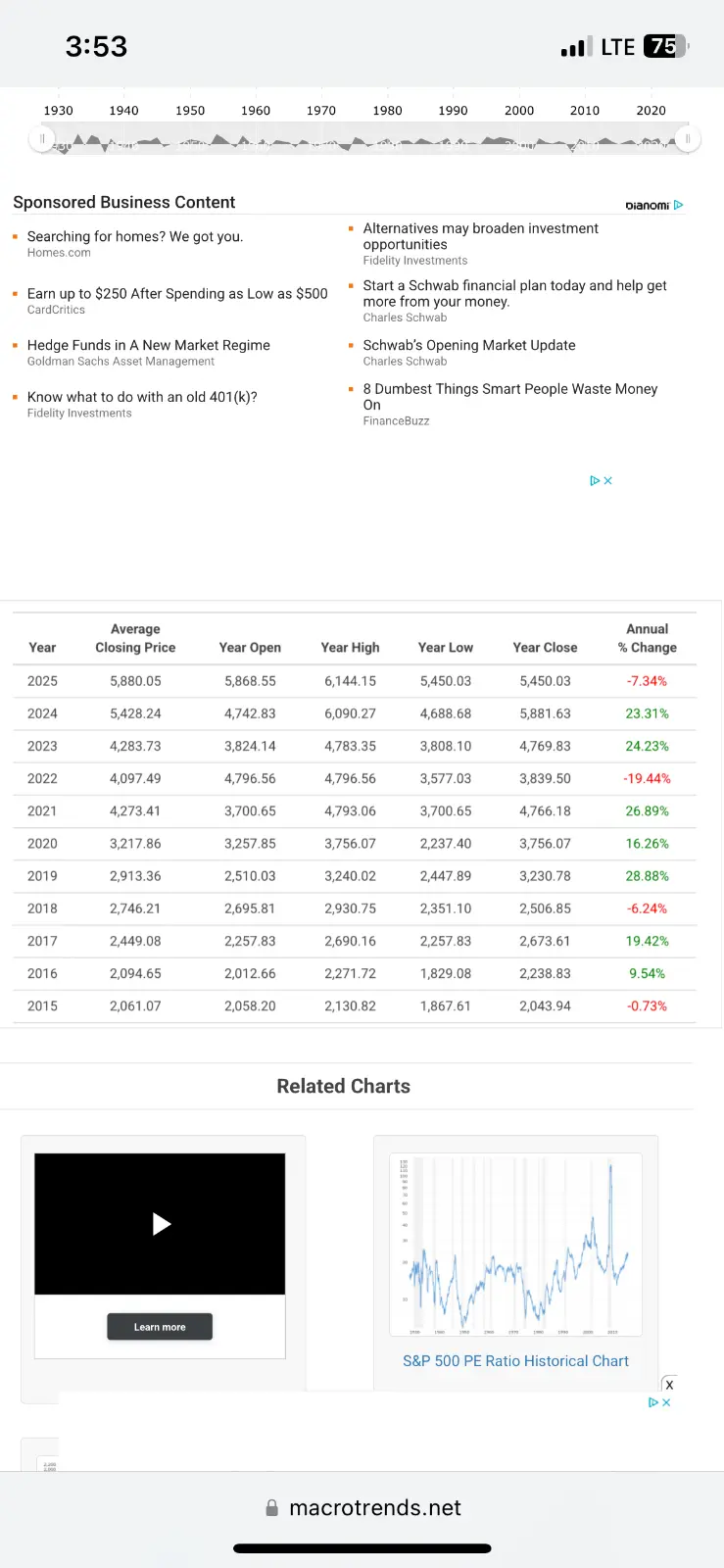Click the Year Close column header
Viewport: 724px width, 1568px height.
[545, 648]
